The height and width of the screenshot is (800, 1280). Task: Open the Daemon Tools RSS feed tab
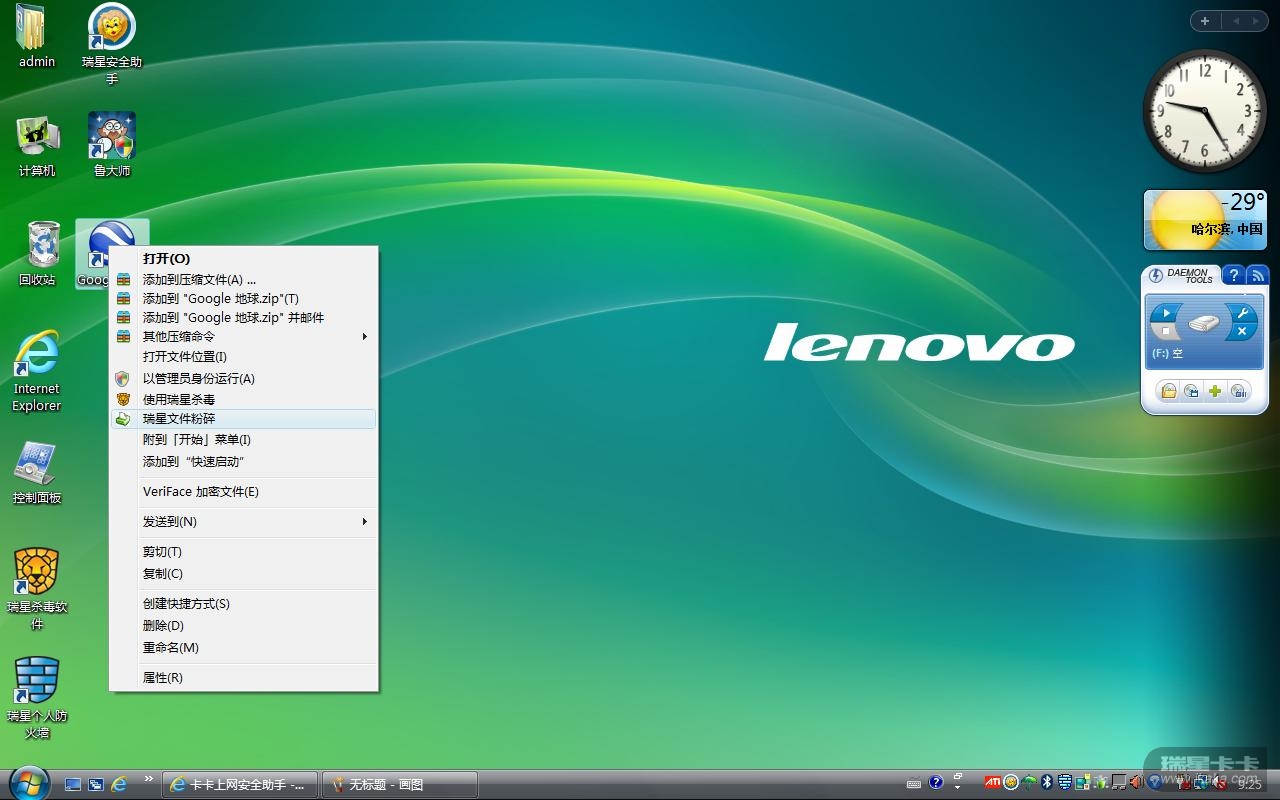tap(1258, 276)
